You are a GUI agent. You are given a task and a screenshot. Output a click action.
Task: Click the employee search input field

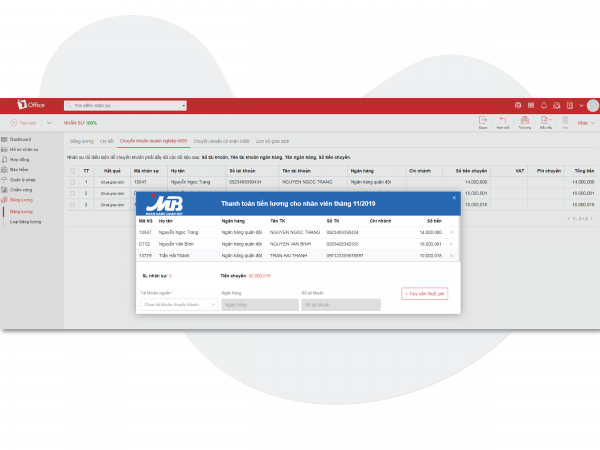pos(125,106)
